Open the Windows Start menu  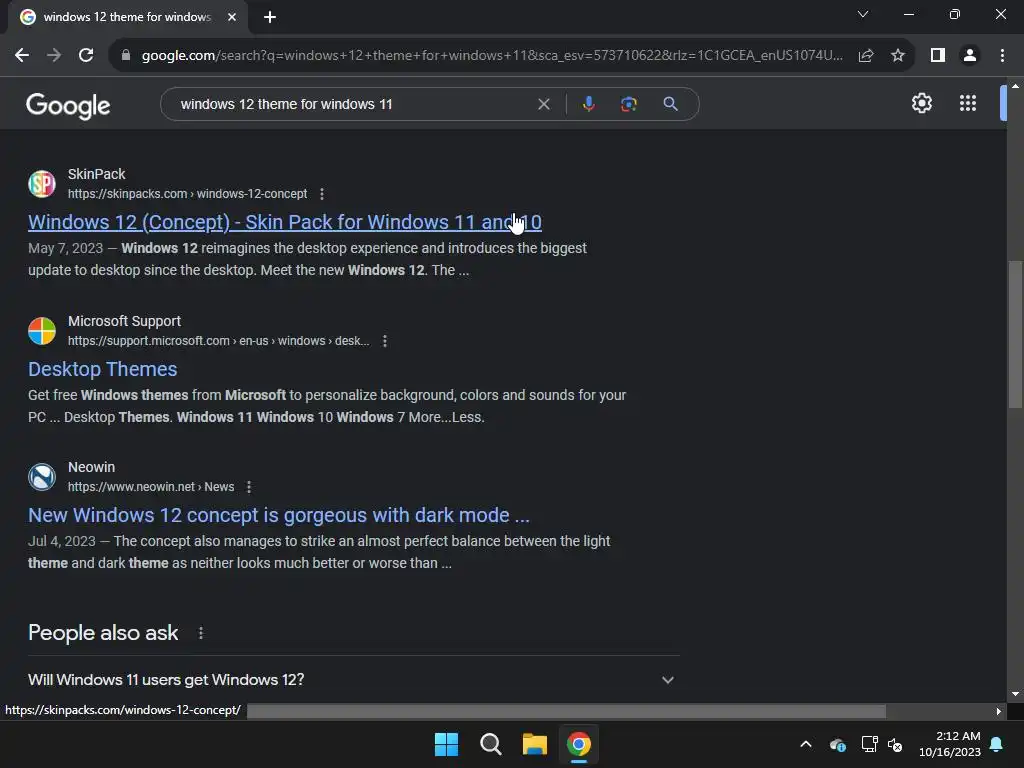(x=447, y=744)
